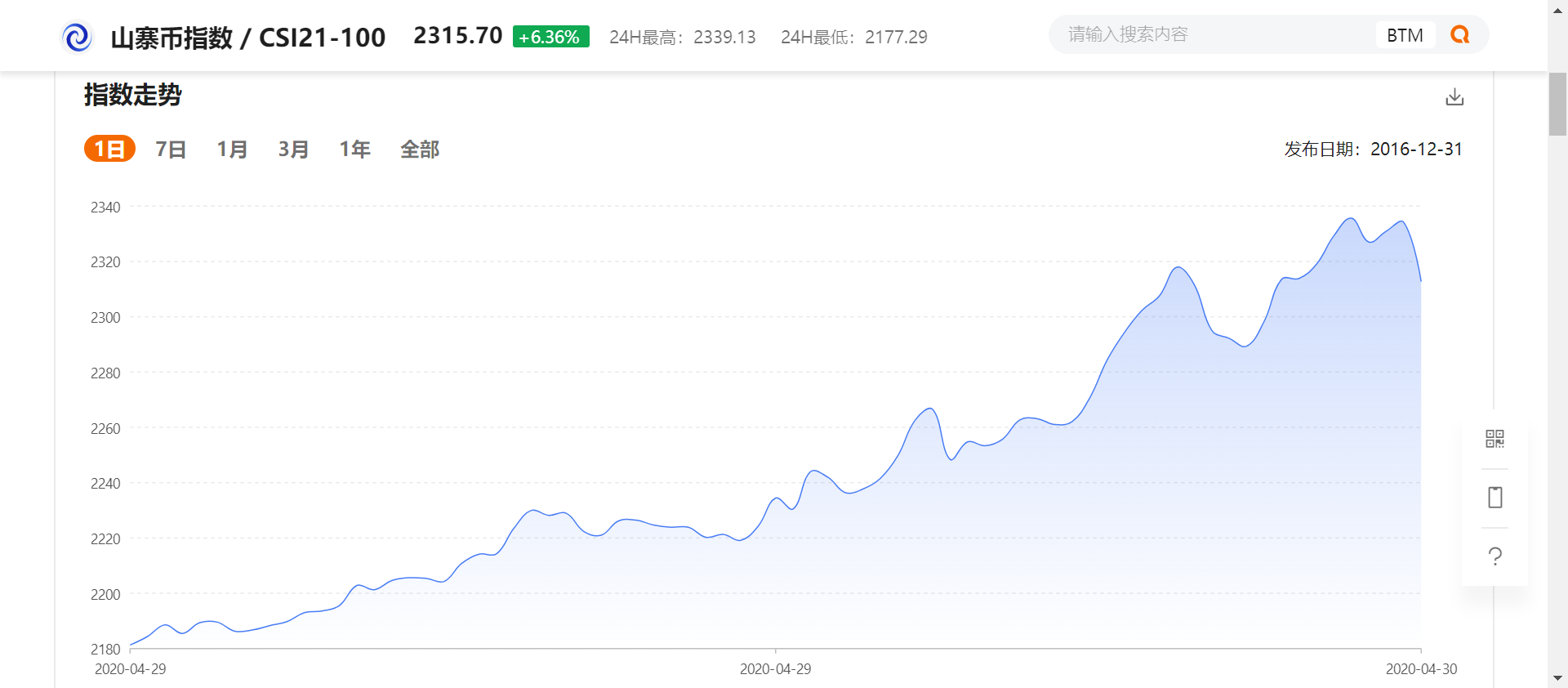Image resolution: width=1568 pixels, height=688 pixels.
Task: Click the blue swirl site logo
Action: 78,37
